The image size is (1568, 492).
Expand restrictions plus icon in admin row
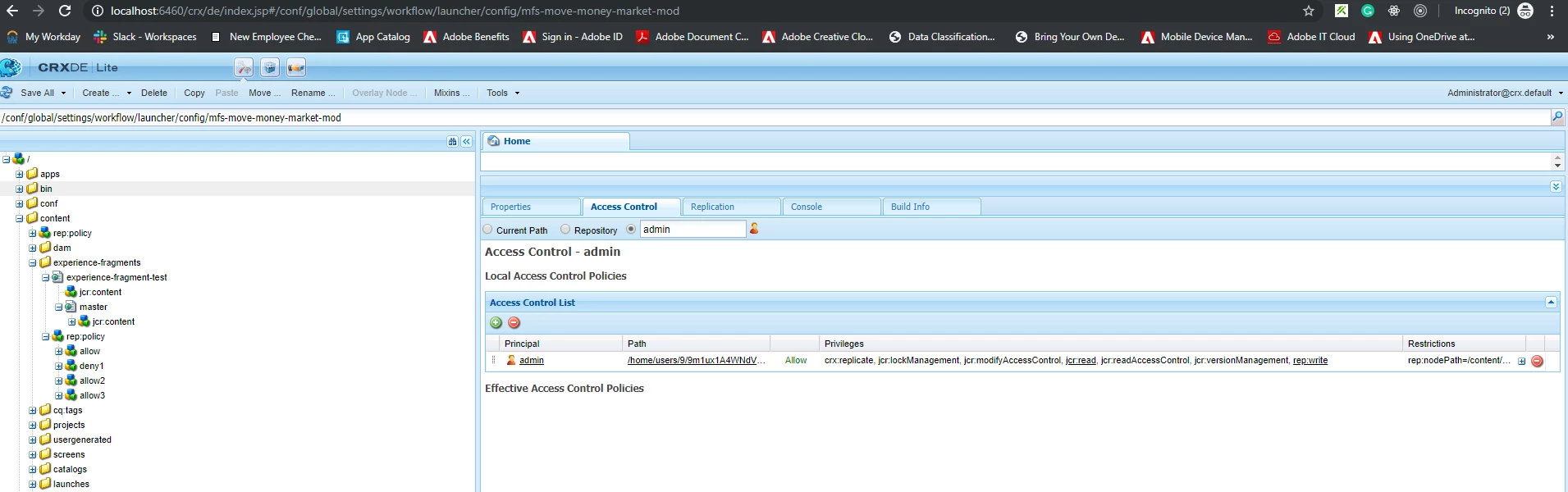coord(1521,361)
